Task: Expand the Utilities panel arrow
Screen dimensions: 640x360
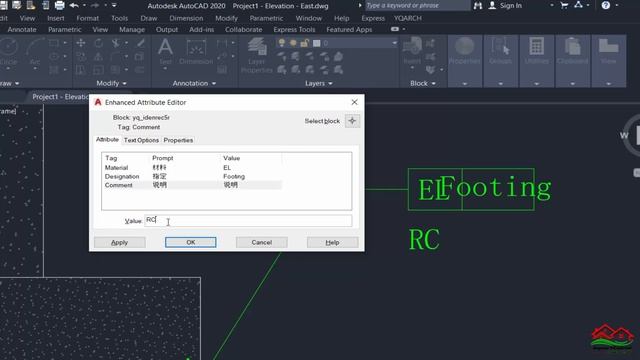Action: tap(536, 84)
